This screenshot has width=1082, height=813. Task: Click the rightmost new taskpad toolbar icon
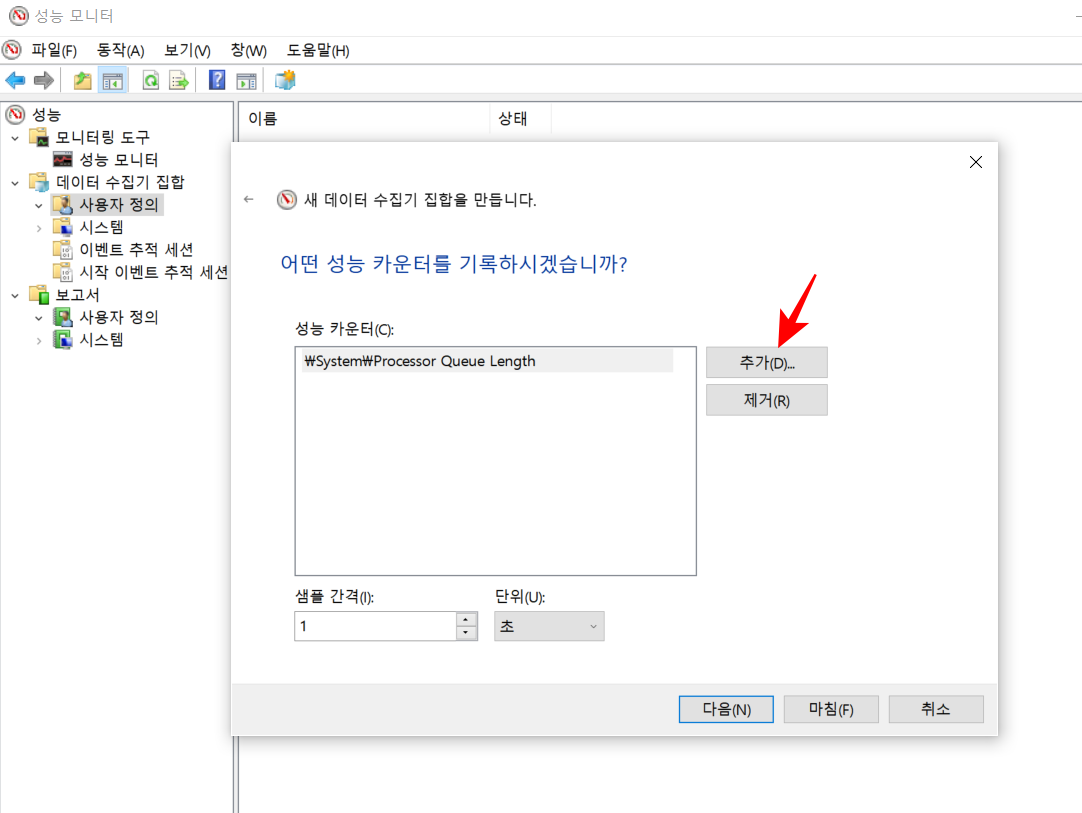coord(286,80)
